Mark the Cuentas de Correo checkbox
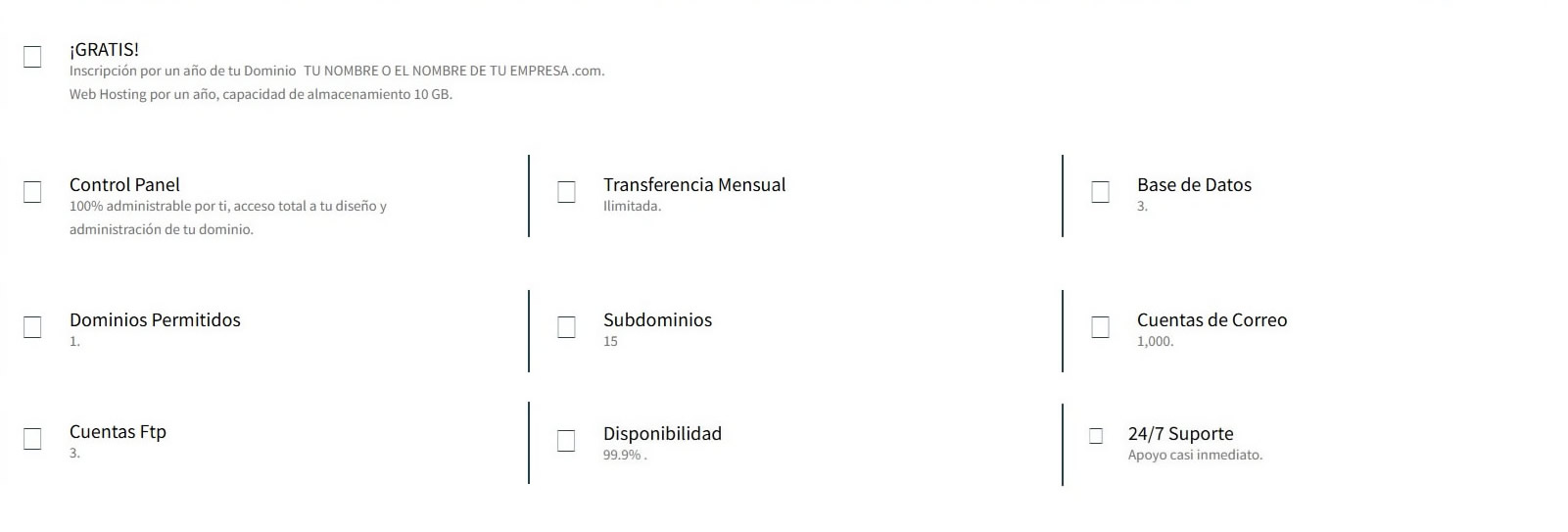 [1100, 327]
